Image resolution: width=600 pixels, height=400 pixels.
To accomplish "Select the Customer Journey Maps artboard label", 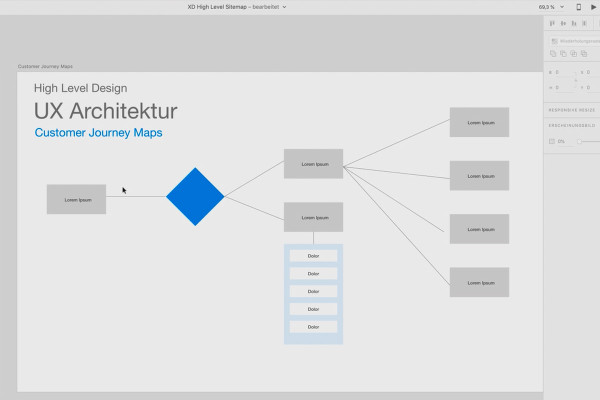I will pos(45,67).
